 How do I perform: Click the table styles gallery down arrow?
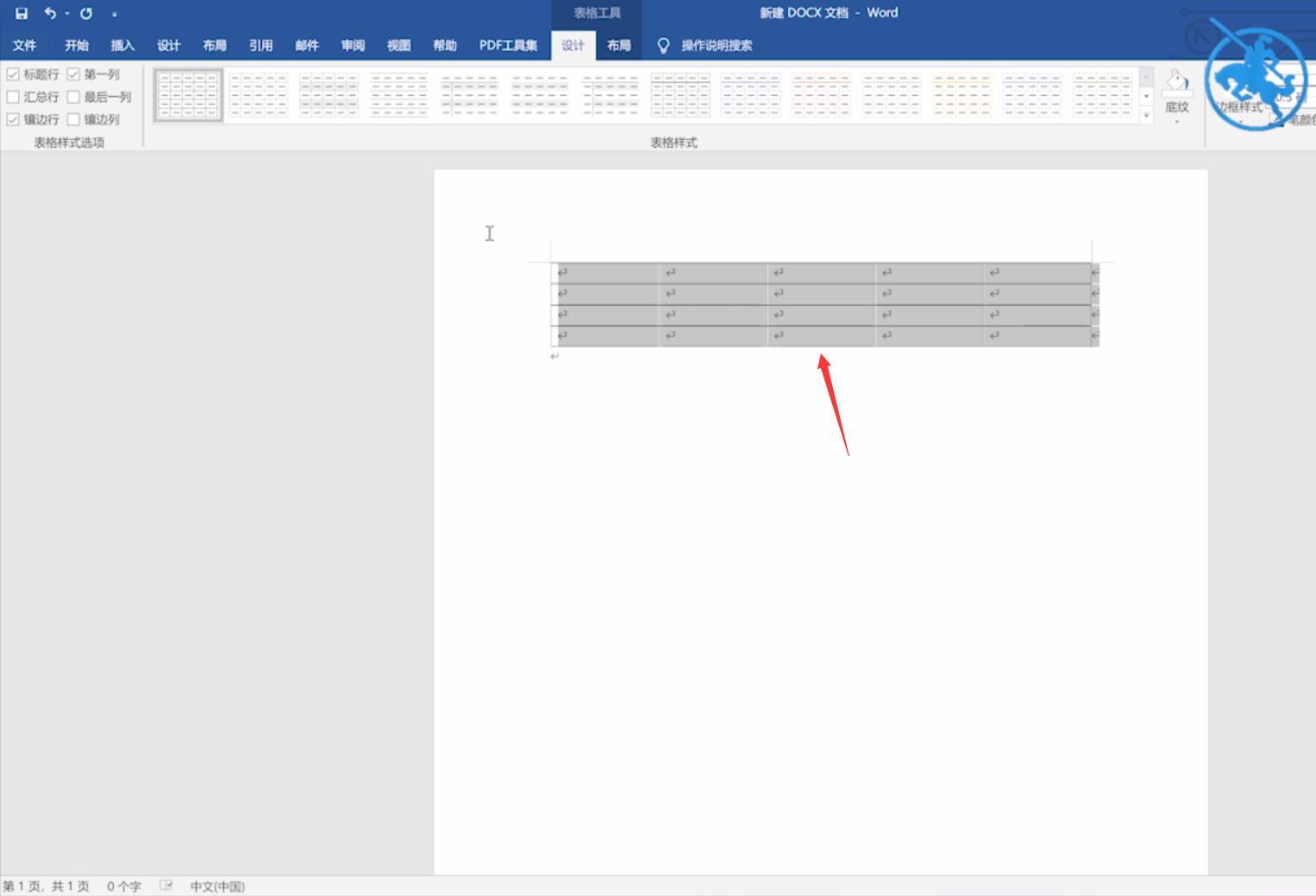click(x=1147, y=96)
